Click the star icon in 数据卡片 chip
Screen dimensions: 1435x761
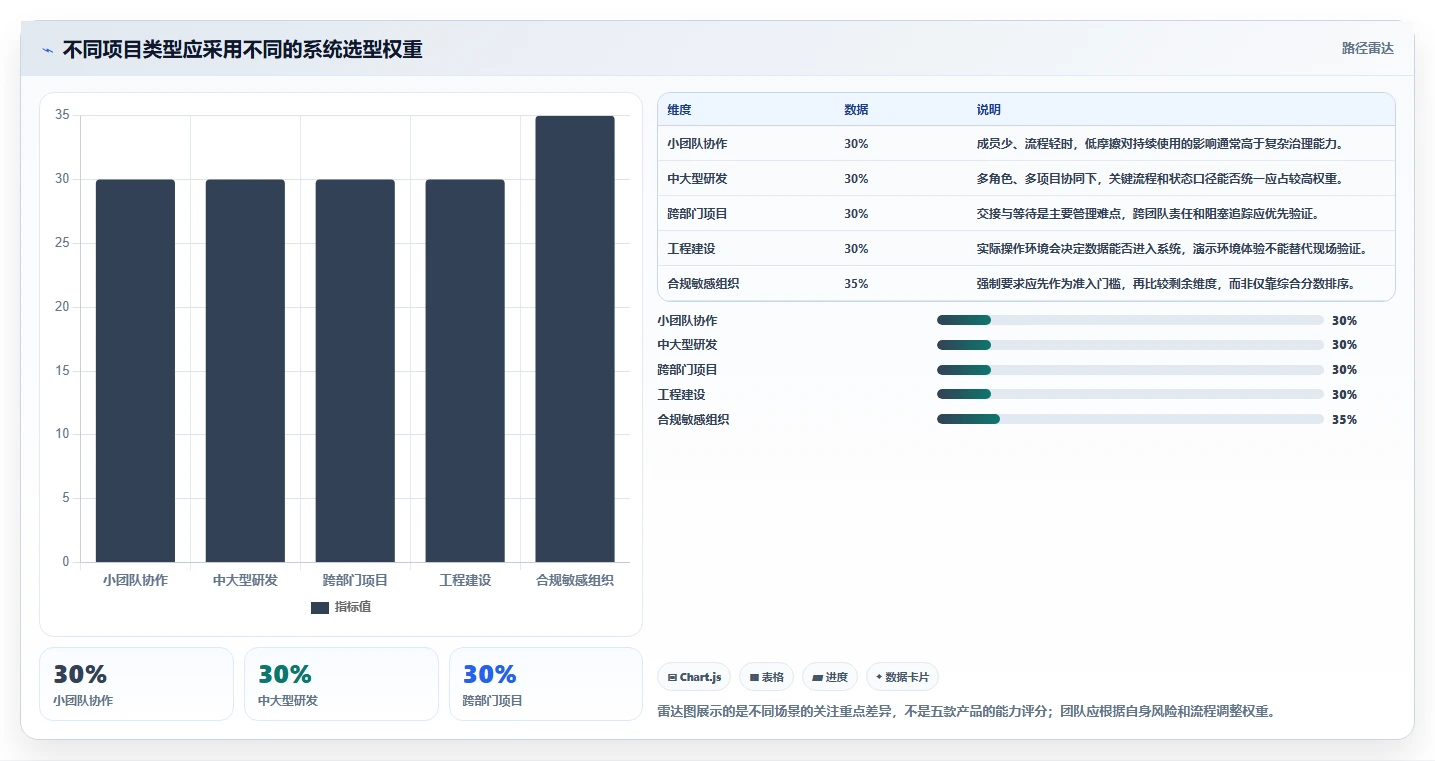click(x=879, y=677)
